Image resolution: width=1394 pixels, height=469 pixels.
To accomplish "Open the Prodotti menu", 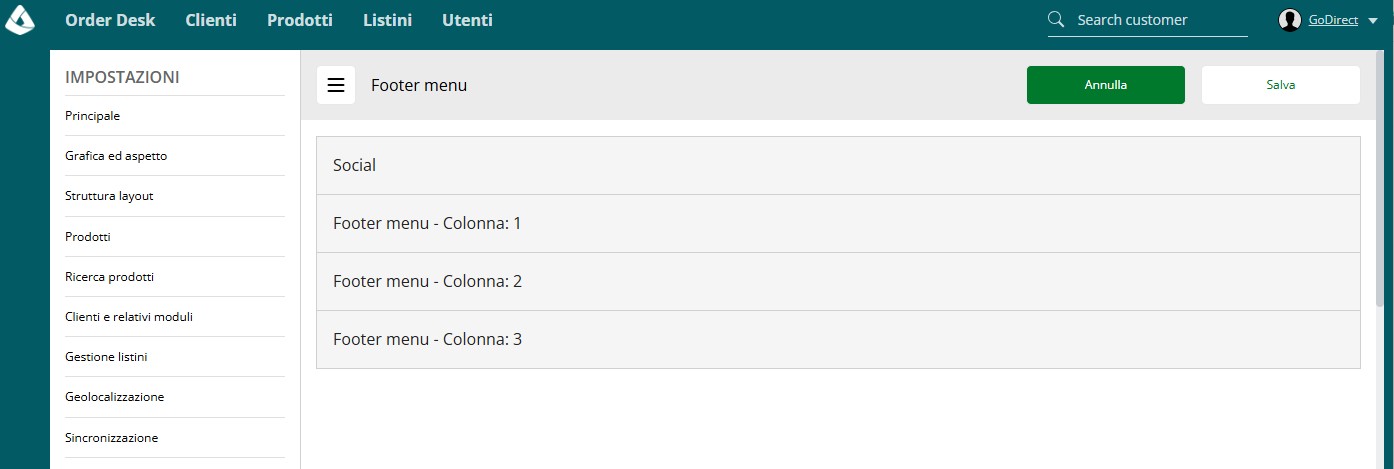I will (300, 20).
